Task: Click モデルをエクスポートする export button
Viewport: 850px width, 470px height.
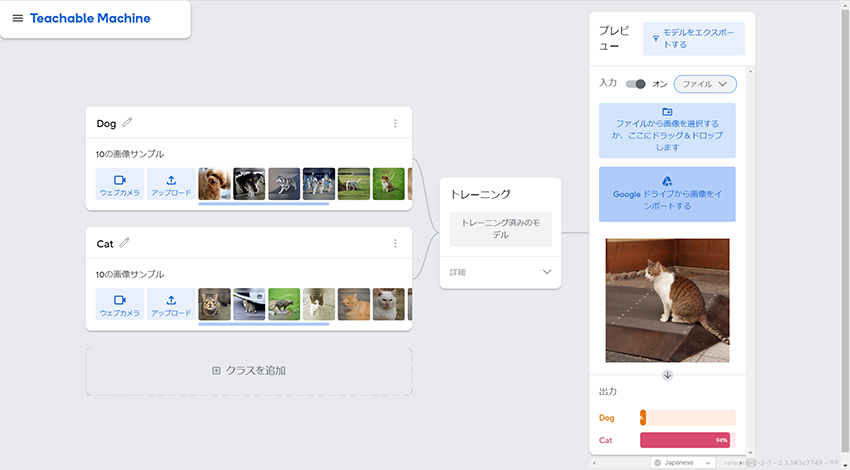Action: (x=693, y=39)
